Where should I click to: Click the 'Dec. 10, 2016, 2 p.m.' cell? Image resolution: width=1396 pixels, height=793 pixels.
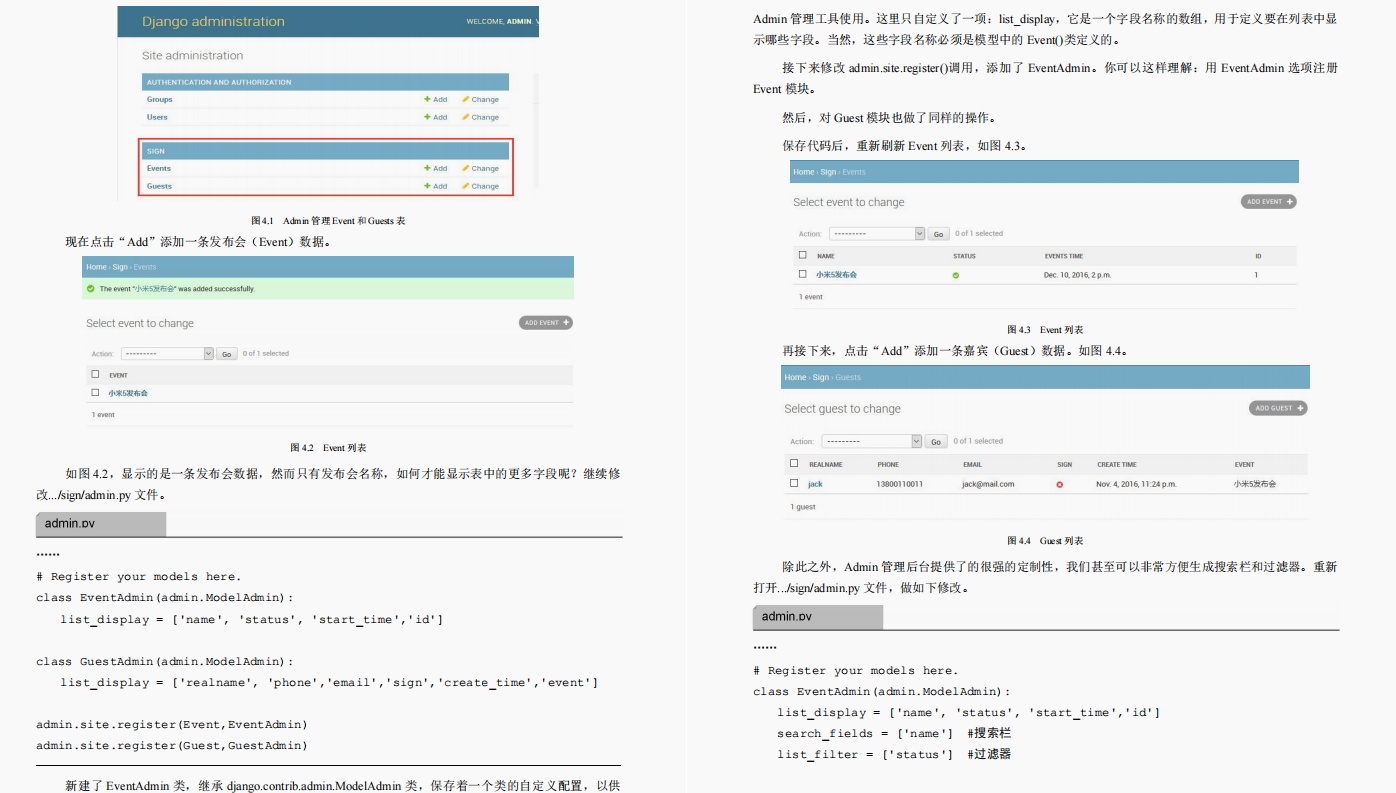[x=1077, y=275]
